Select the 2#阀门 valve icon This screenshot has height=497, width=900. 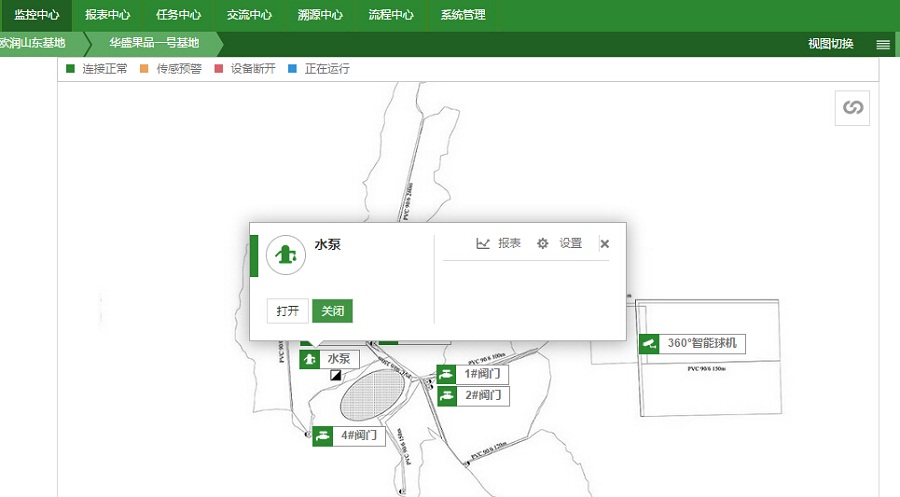446,396
